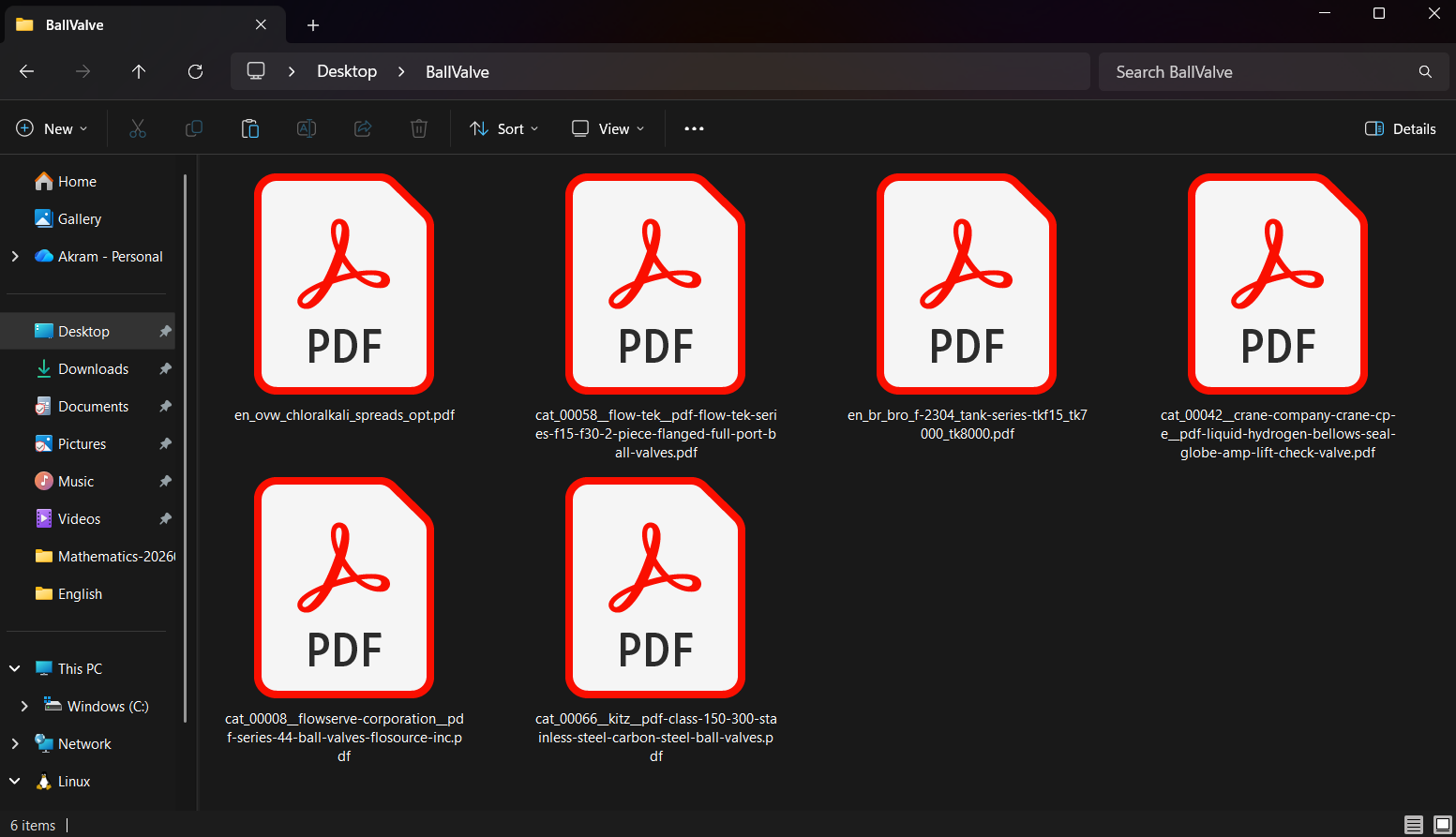Viewport: 1456px width, 837px height.
Task: Expand the Windows (C:) drive node
Action: pos(24,707)
